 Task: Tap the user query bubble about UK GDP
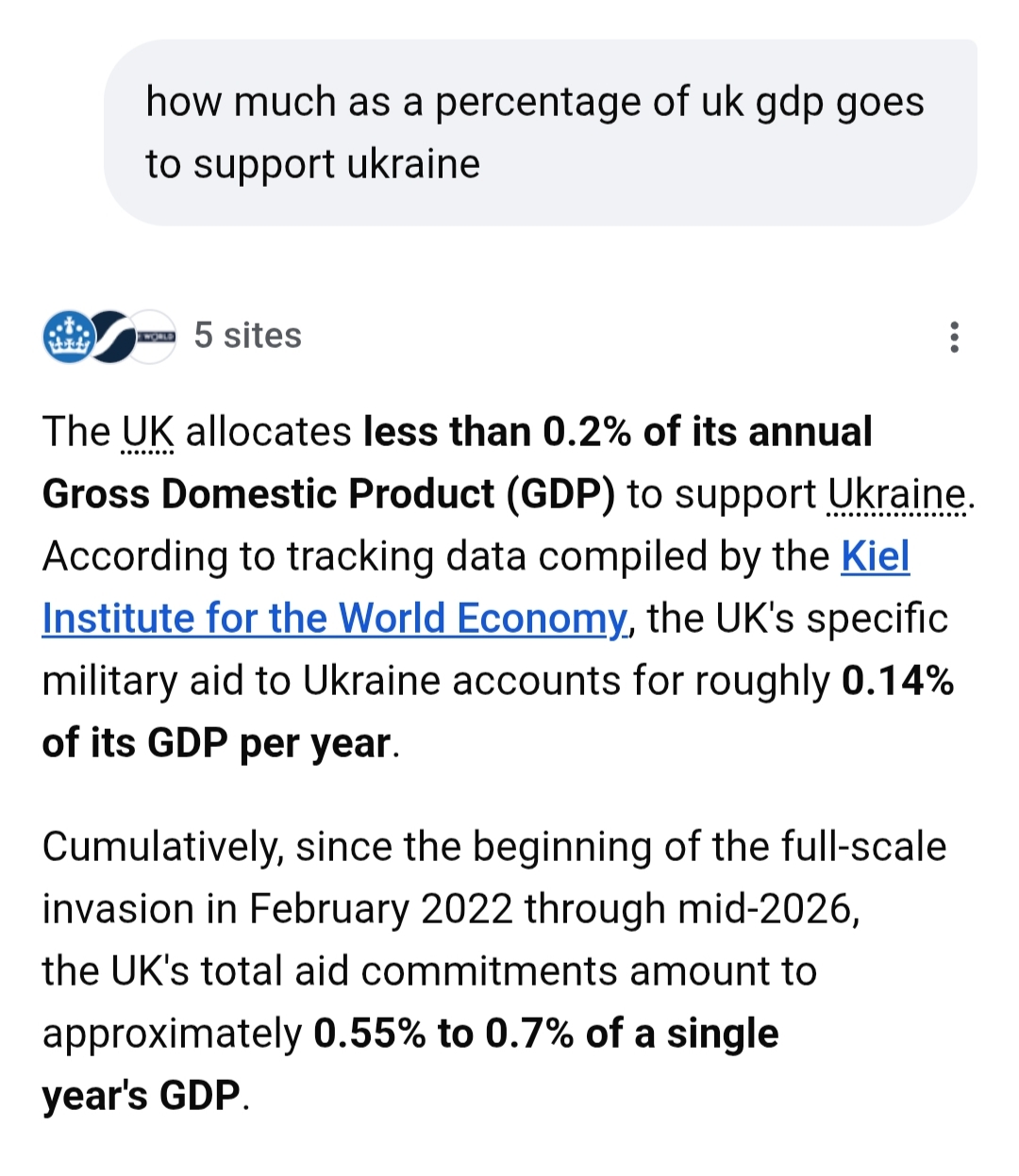click(541, 133)
